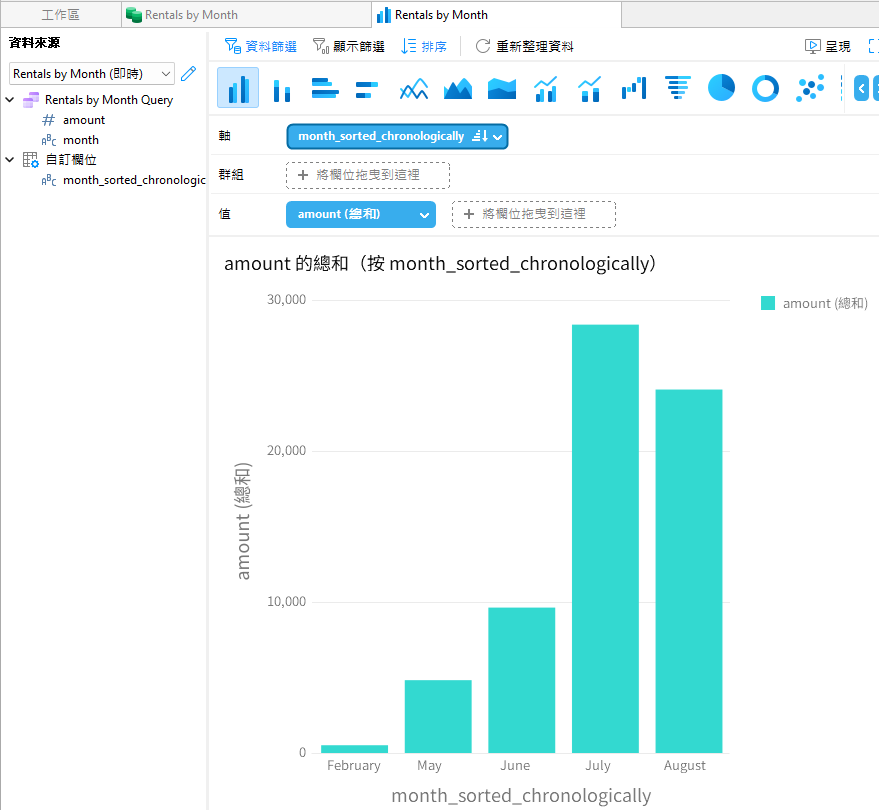Switch to the donut chart type
This screenshot has width=879, height=810.
[x=764, y=88]
